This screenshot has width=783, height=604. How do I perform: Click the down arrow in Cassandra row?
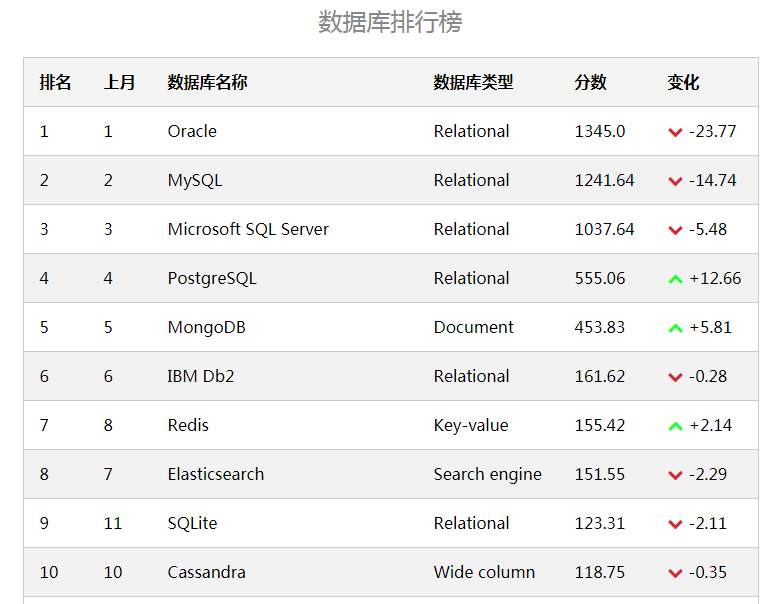(x=675, y=573)
